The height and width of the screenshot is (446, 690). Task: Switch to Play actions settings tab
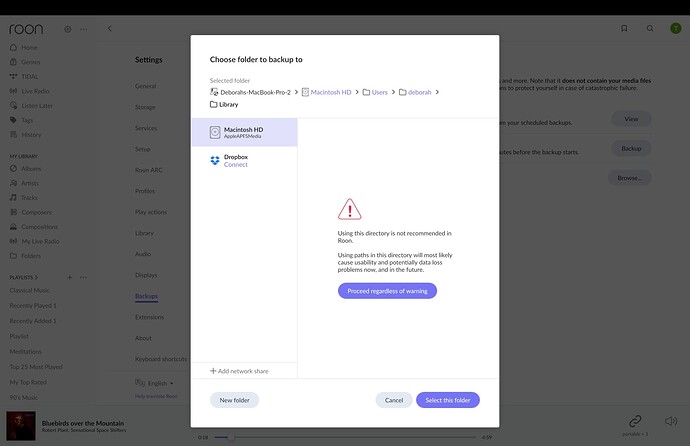tap(151, 212)
